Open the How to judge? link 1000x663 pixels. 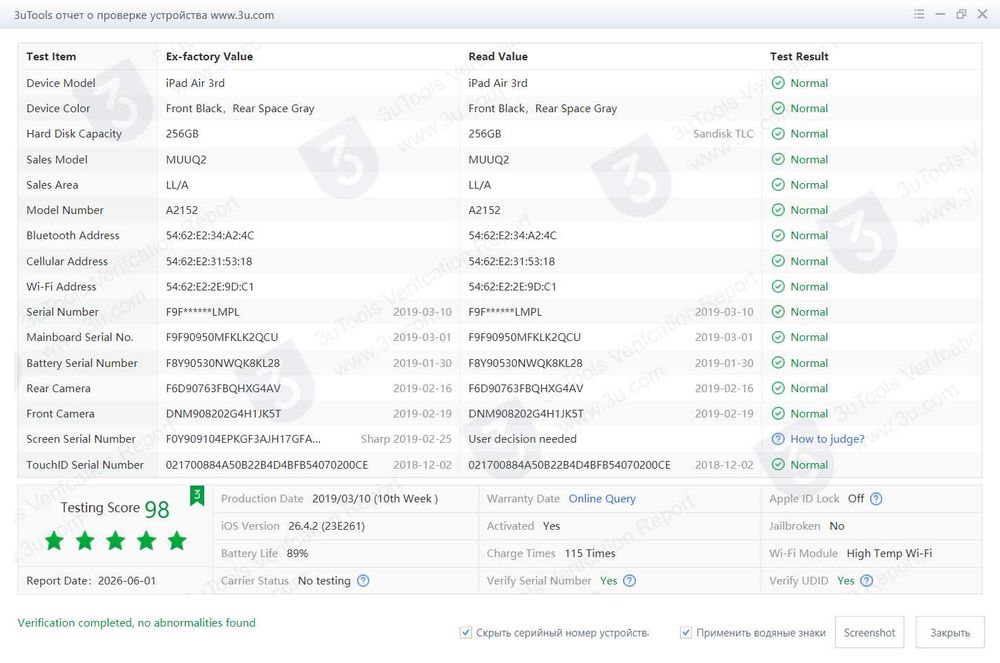[827, 439]
